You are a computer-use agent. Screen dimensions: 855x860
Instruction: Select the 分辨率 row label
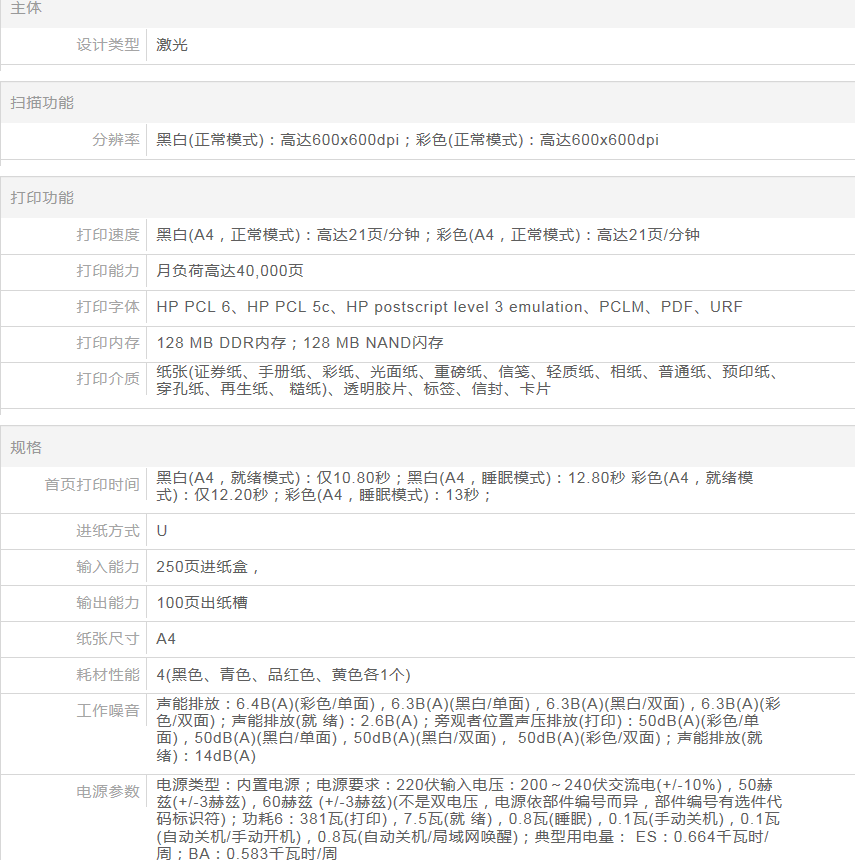click(116, 140)
